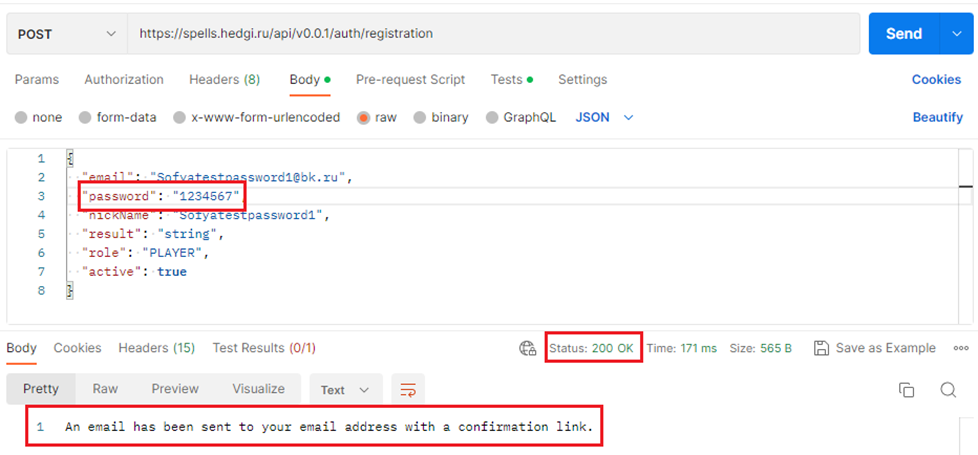Open the Headers (8) request tab
Image resolution: width=978 pixels, height=455 pixels.
(x=225, y=80)
